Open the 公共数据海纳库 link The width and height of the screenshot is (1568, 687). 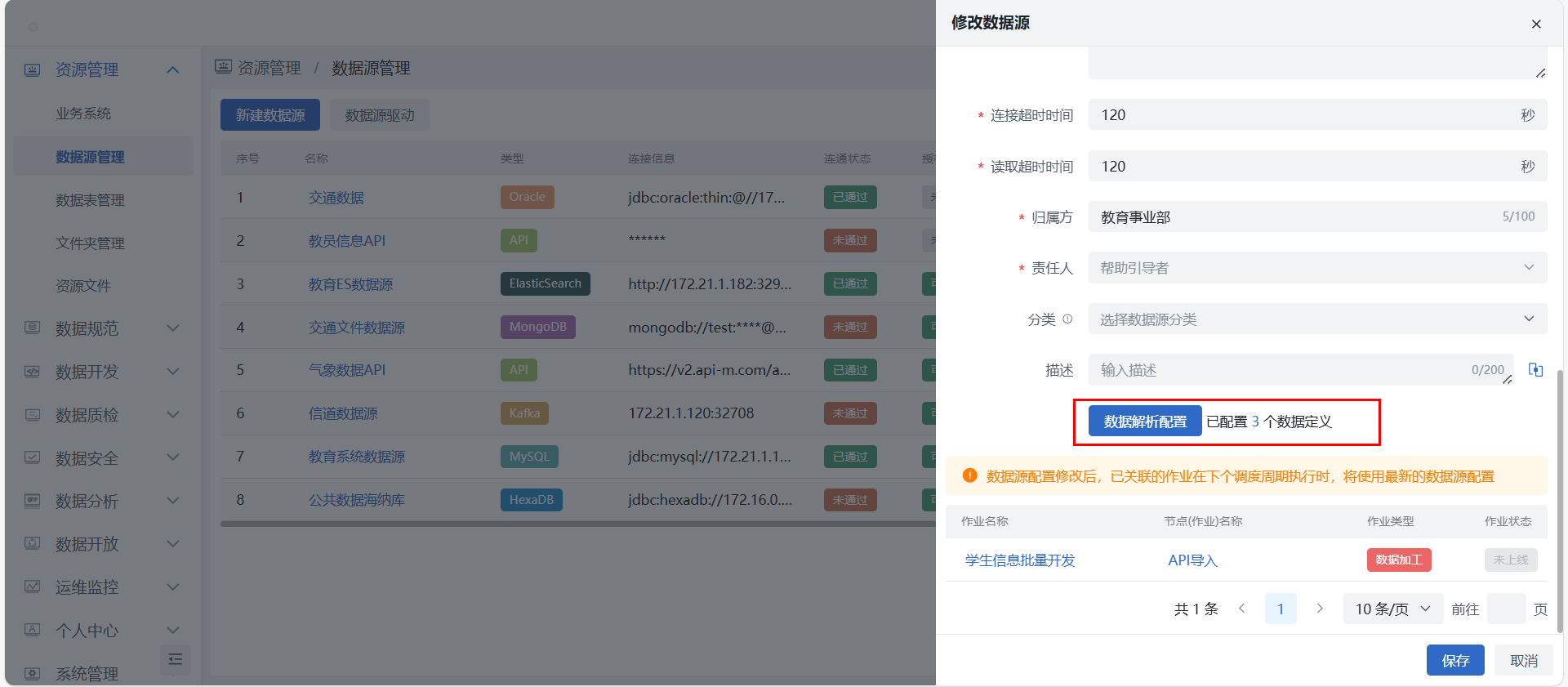click(x=357, y=500)
